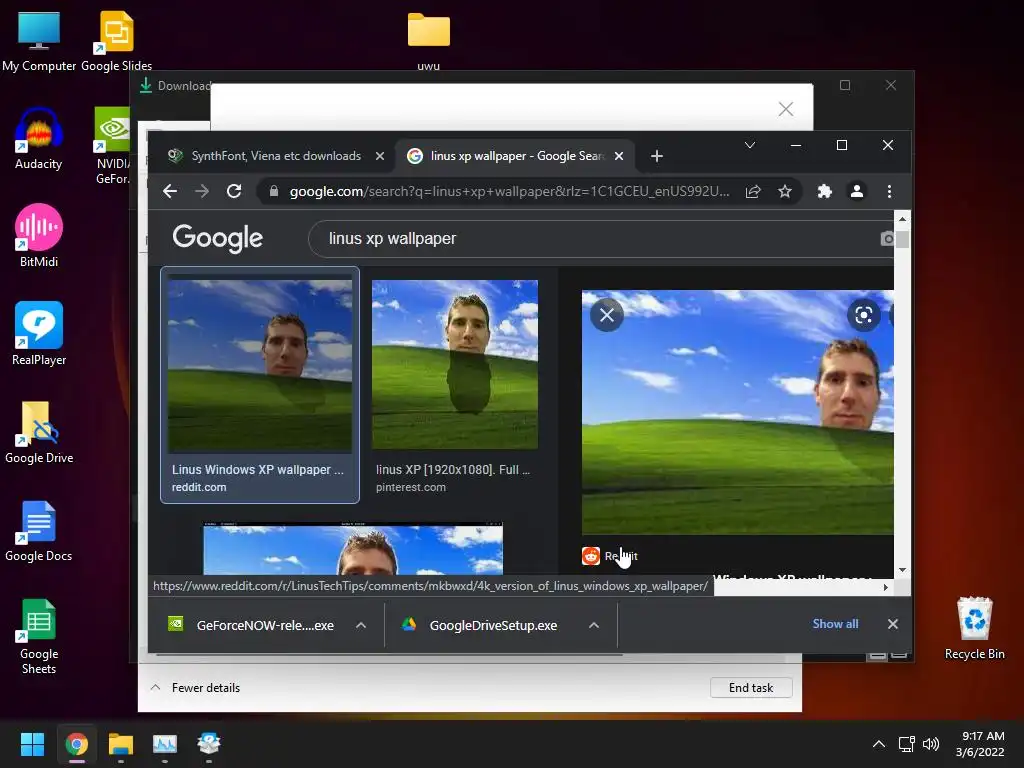Select third wallpaper thumbnail below results
The image size is (1024, 768).
point(353,549)
